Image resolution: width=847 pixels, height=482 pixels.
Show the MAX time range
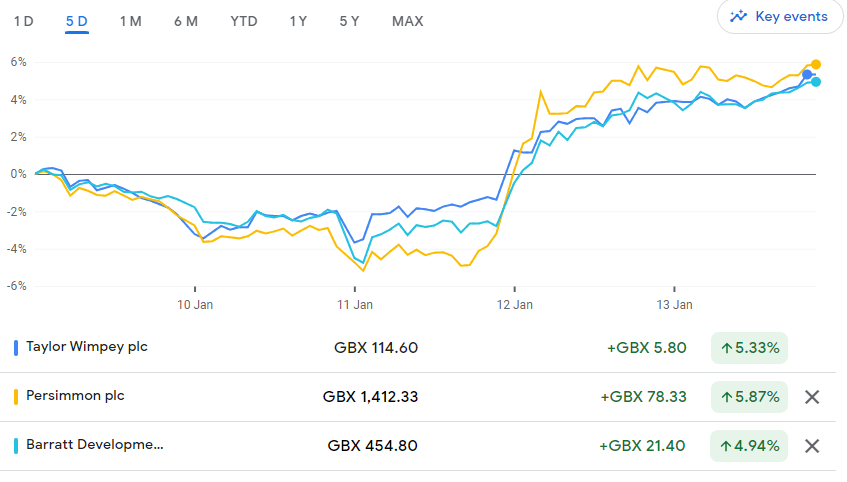pyautogui.click(x=407, y=21)
